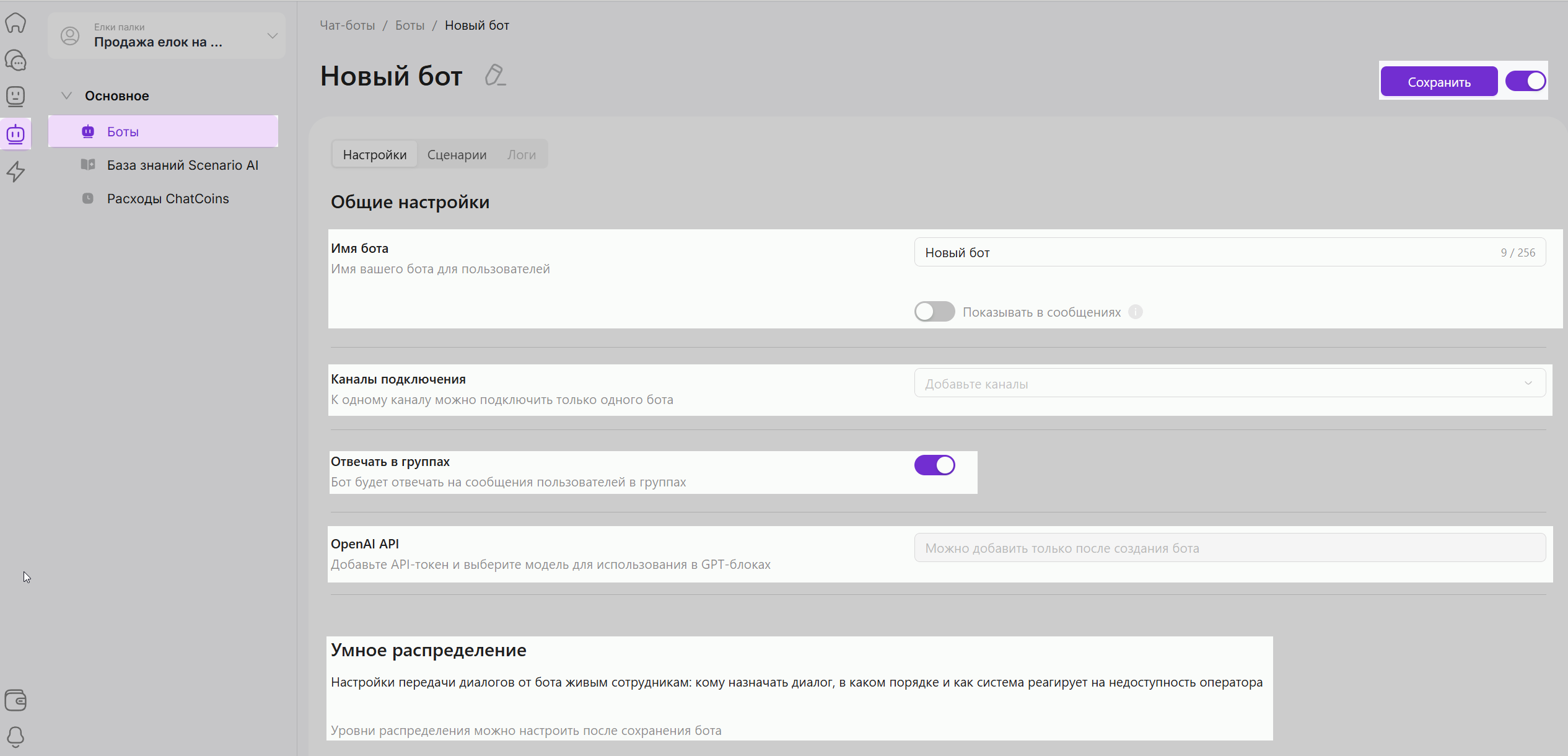Enable 'Показывать в сообщениях' toggle
Viewport: 1568px width, 756px height.
934,312
